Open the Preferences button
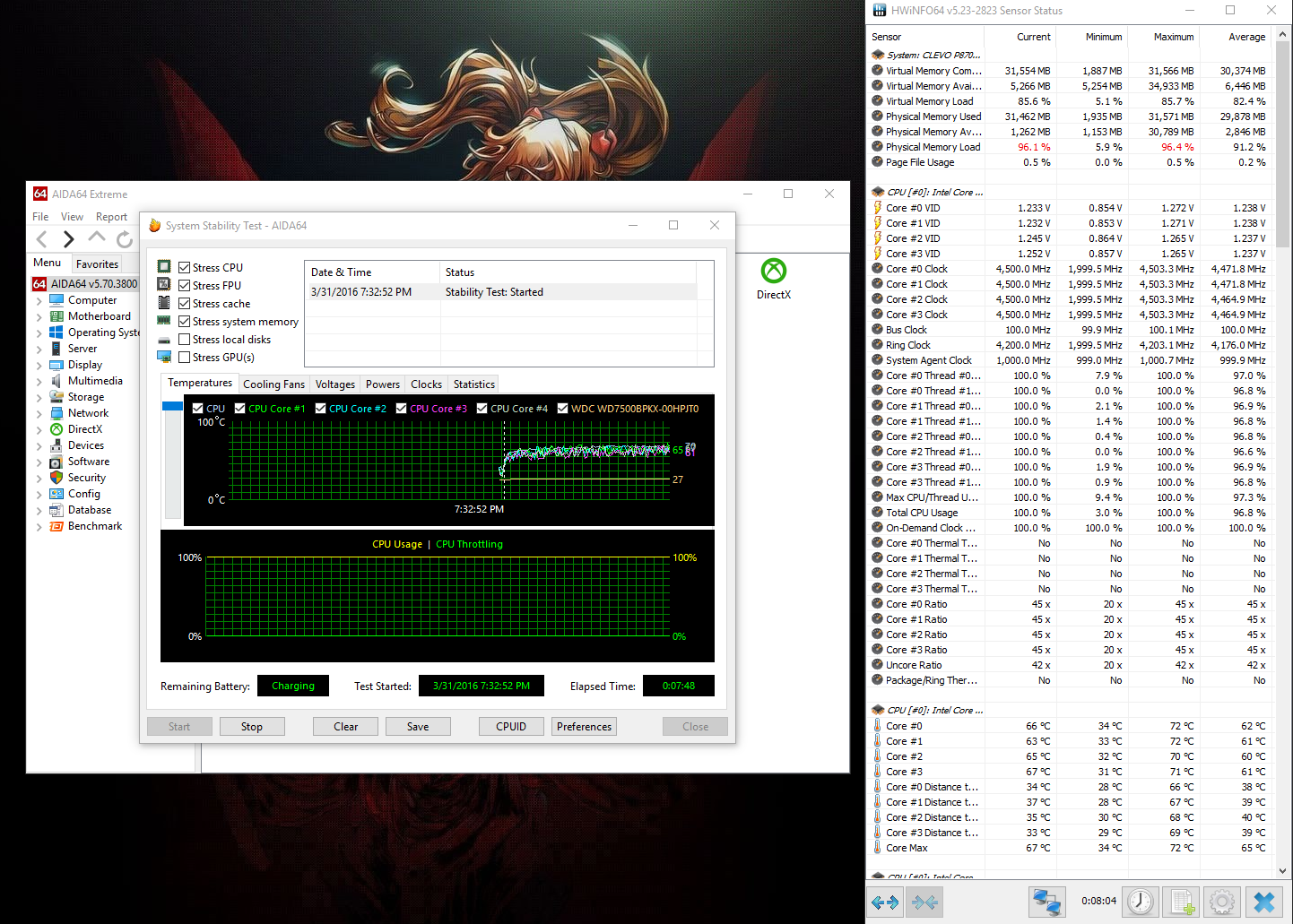The image size is (1293, 924). (x=584, y=727)
